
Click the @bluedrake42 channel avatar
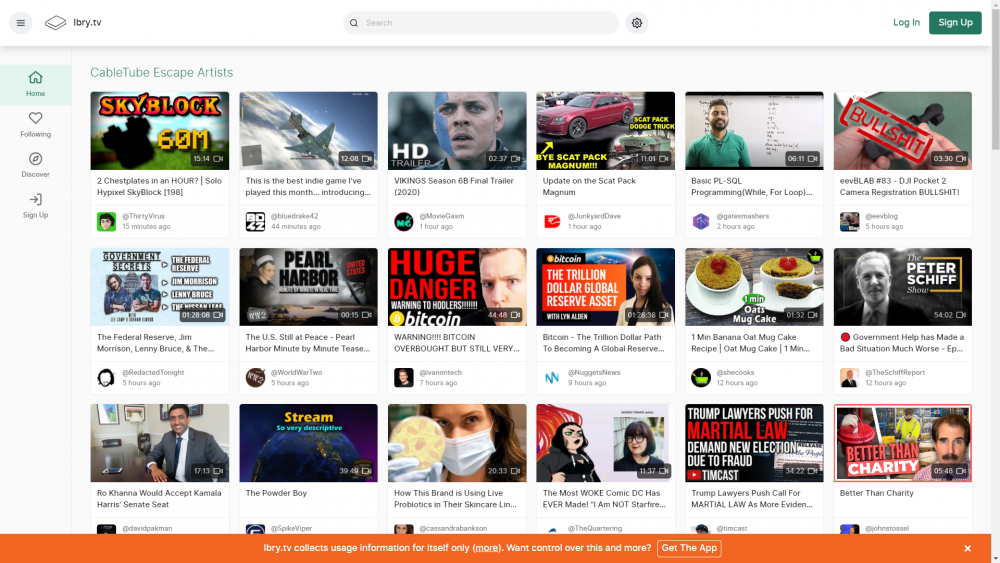(x=255, y=221)
